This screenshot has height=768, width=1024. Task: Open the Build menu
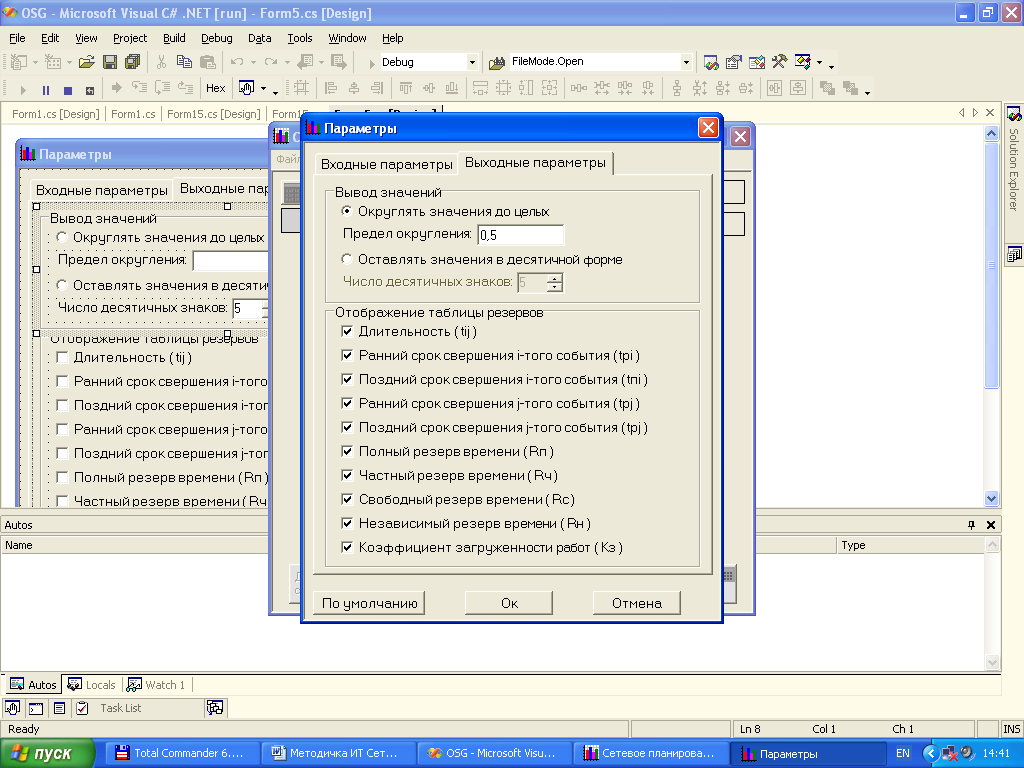tap(174, 38)
